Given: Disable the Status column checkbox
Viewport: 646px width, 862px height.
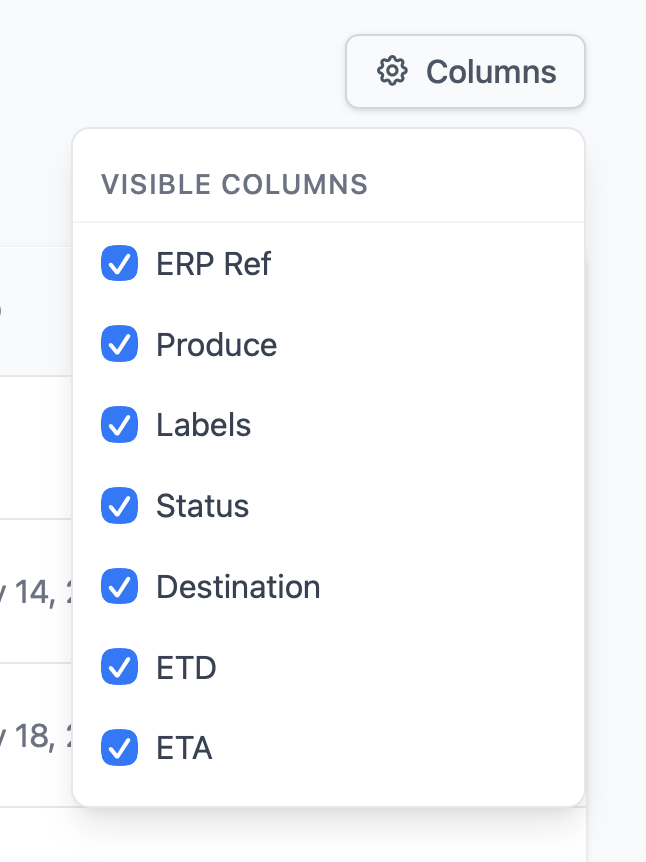Looking at the screenshot, I should click(119, 506).
